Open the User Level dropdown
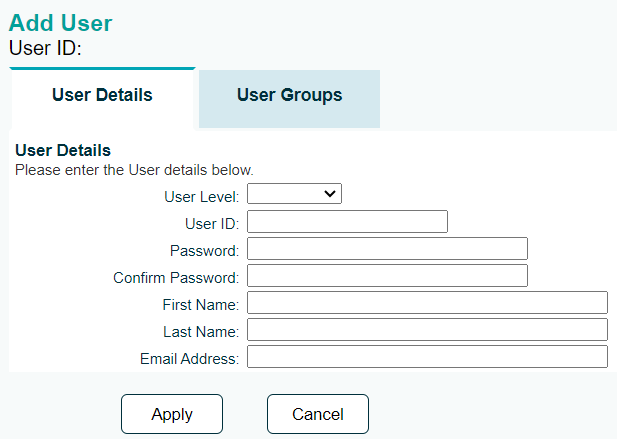Screen dimensions: 617x439 click(x=294, y=194)
